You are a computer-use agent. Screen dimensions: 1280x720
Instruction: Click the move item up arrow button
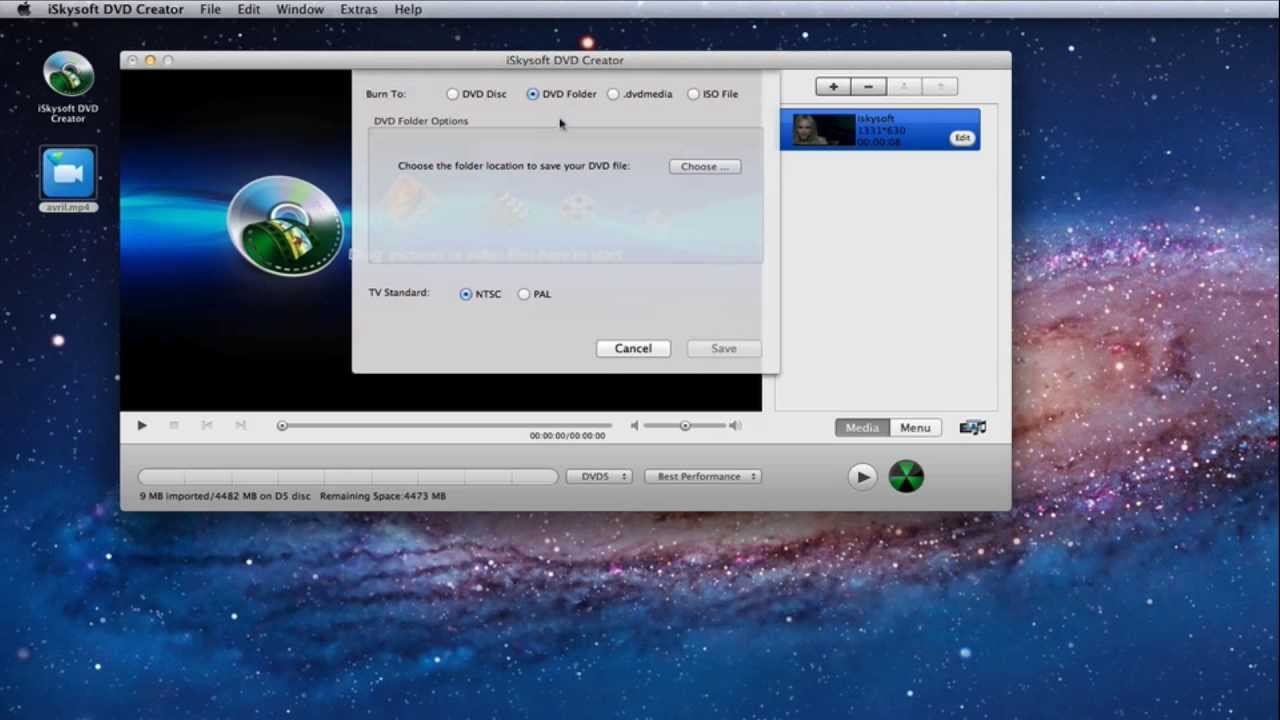coord(904,87)
